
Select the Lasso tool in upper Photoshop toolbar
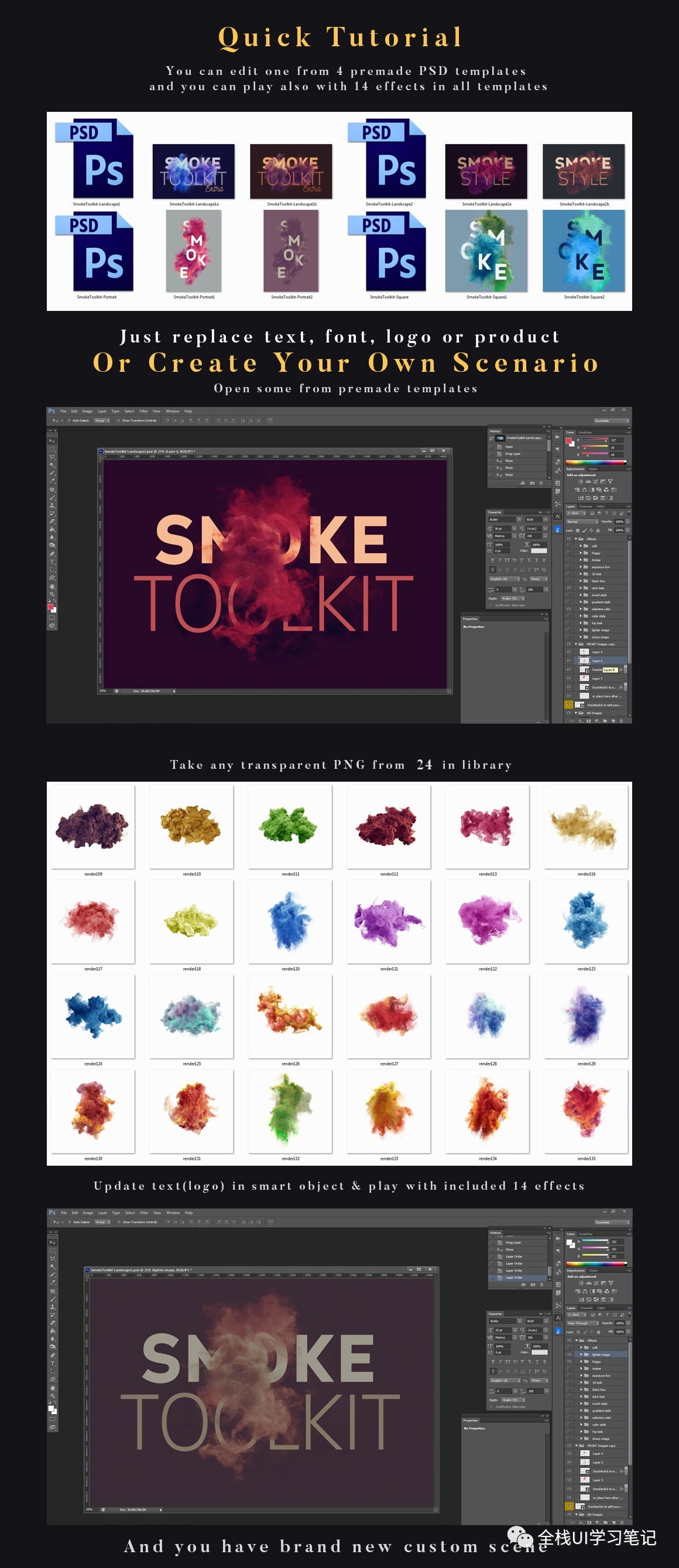tap(53, 457)
